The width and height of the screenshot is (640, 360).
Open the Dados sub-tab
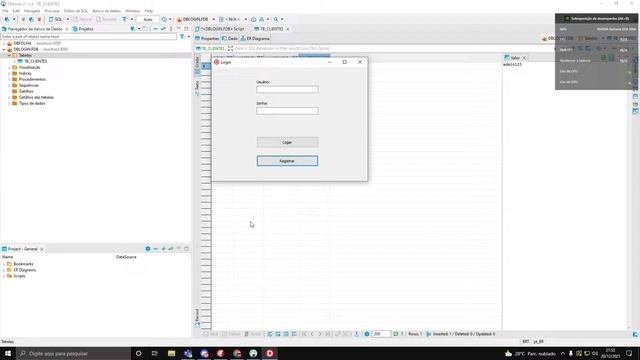(x=229, y=38)
